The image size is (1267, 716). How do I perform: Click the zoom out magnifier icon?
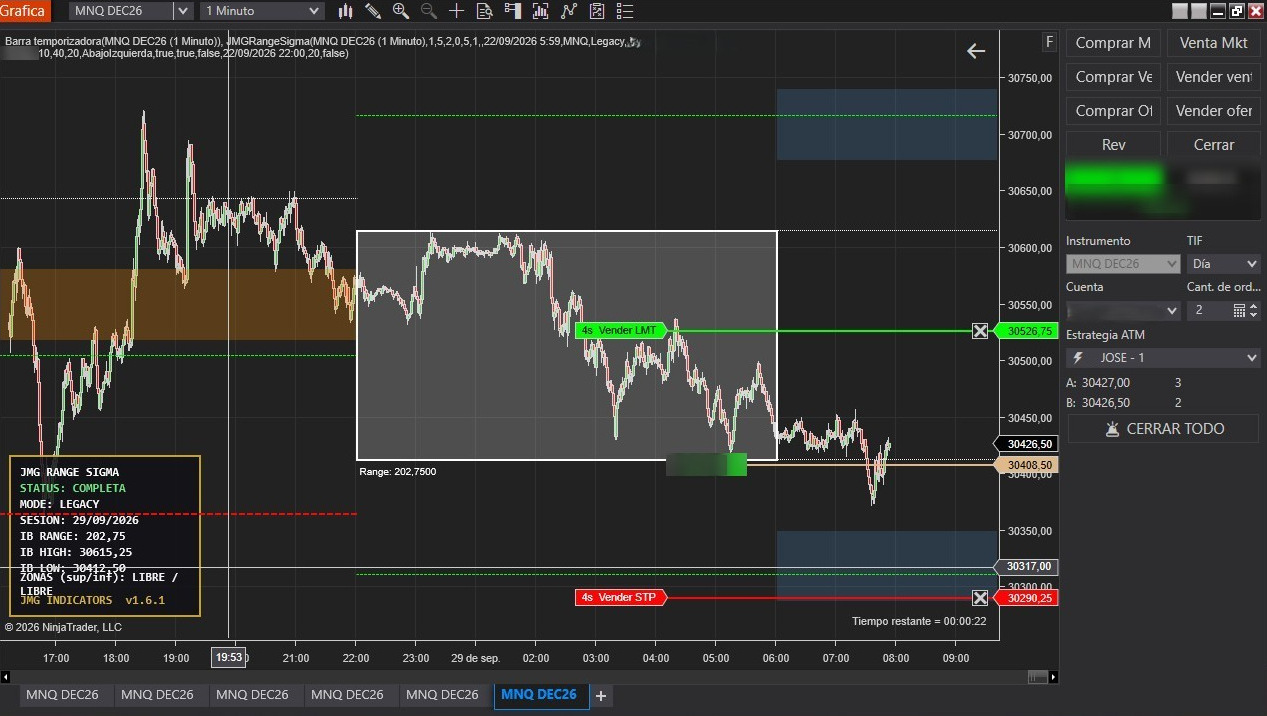429,11
